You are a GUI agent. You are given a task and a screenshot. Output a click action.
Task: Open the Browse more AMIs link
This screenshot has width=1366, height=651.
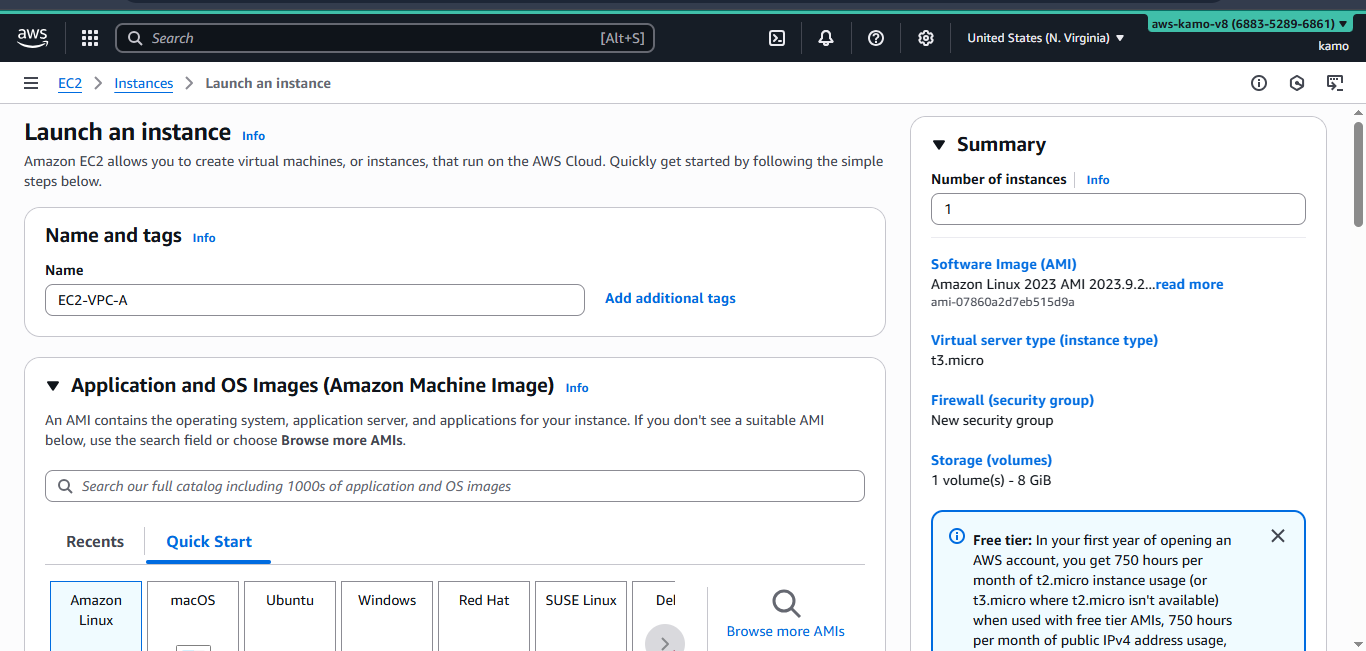(785, 631)
